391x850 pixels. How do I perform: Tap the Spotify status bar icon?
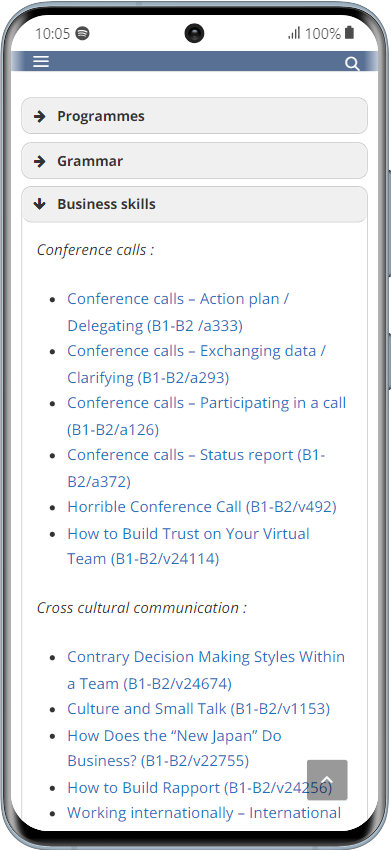[82, 34]
